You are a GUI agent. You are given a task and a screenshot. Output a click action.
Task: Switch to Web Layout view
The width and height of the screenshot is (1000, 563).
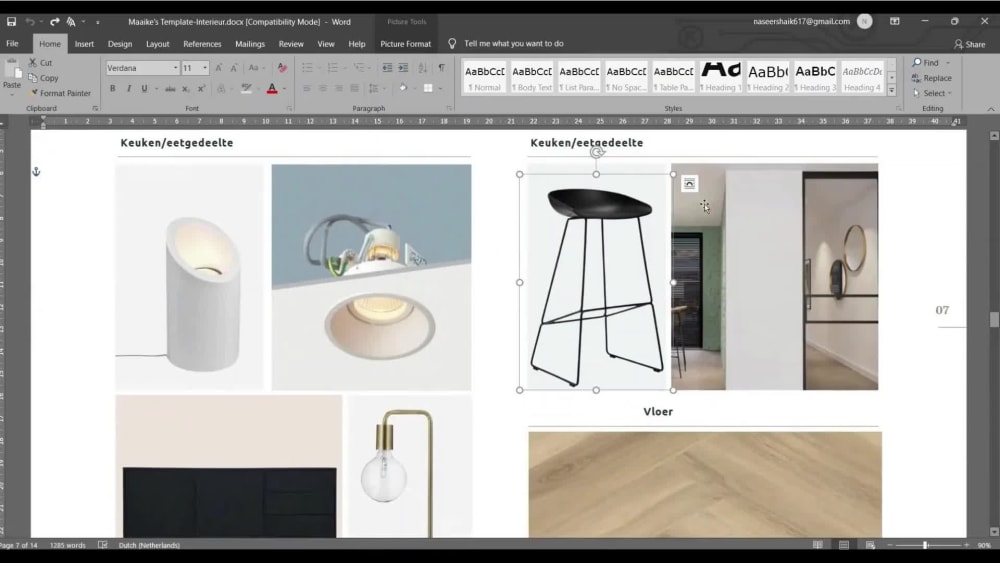(x=870, y=545)
